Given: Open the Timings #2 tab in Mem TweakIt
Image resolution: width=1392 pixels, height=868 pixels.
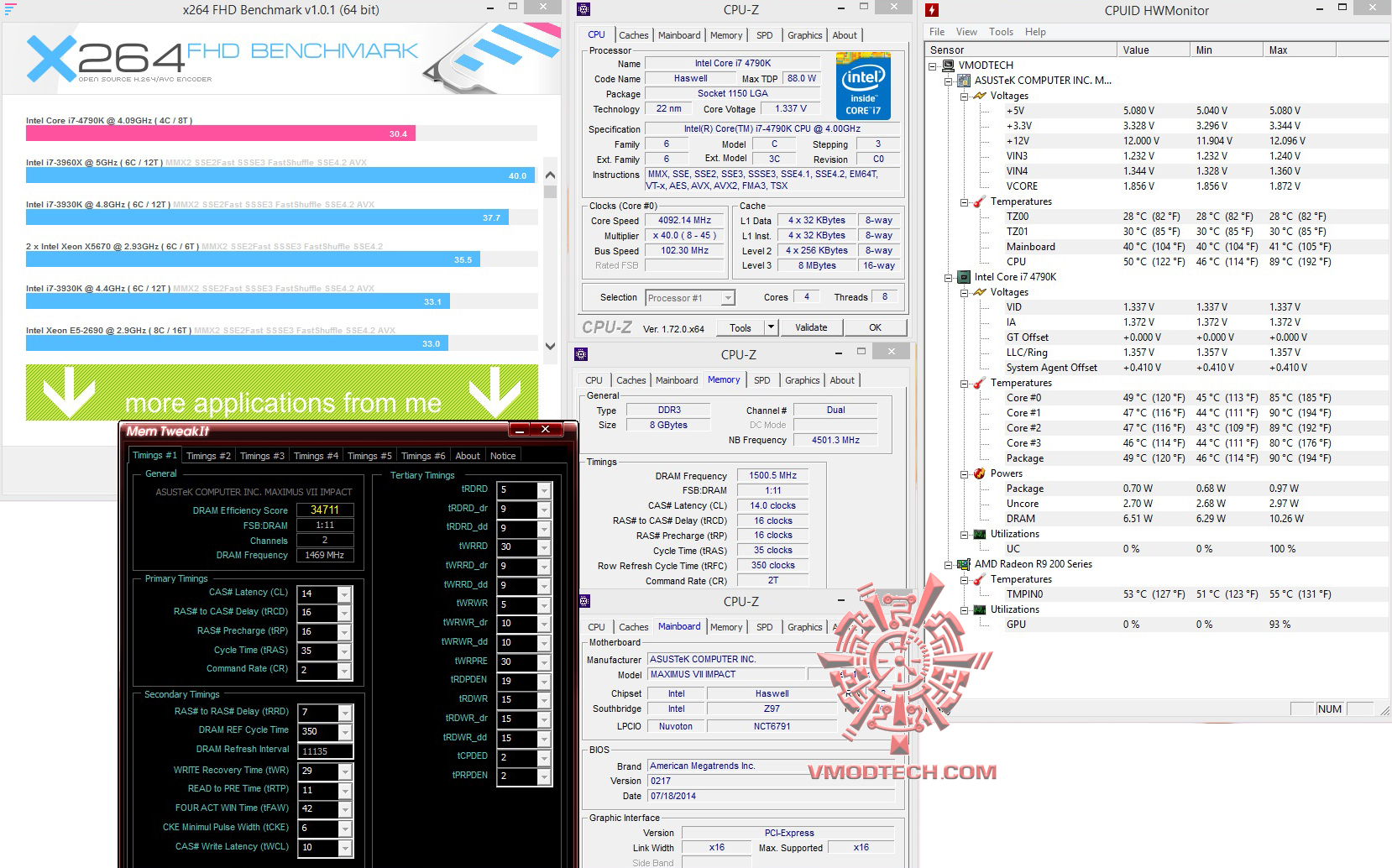Looking at the screenshot, I should point(208,456).
